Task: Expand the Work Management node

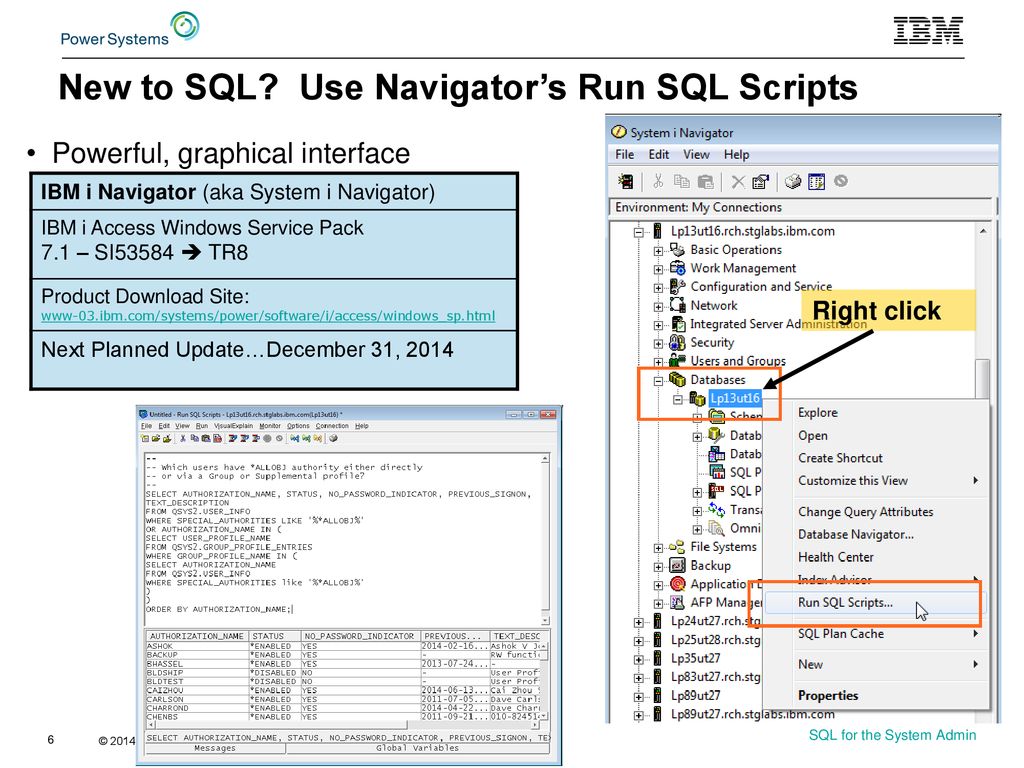Action: [x=658, y=269]
